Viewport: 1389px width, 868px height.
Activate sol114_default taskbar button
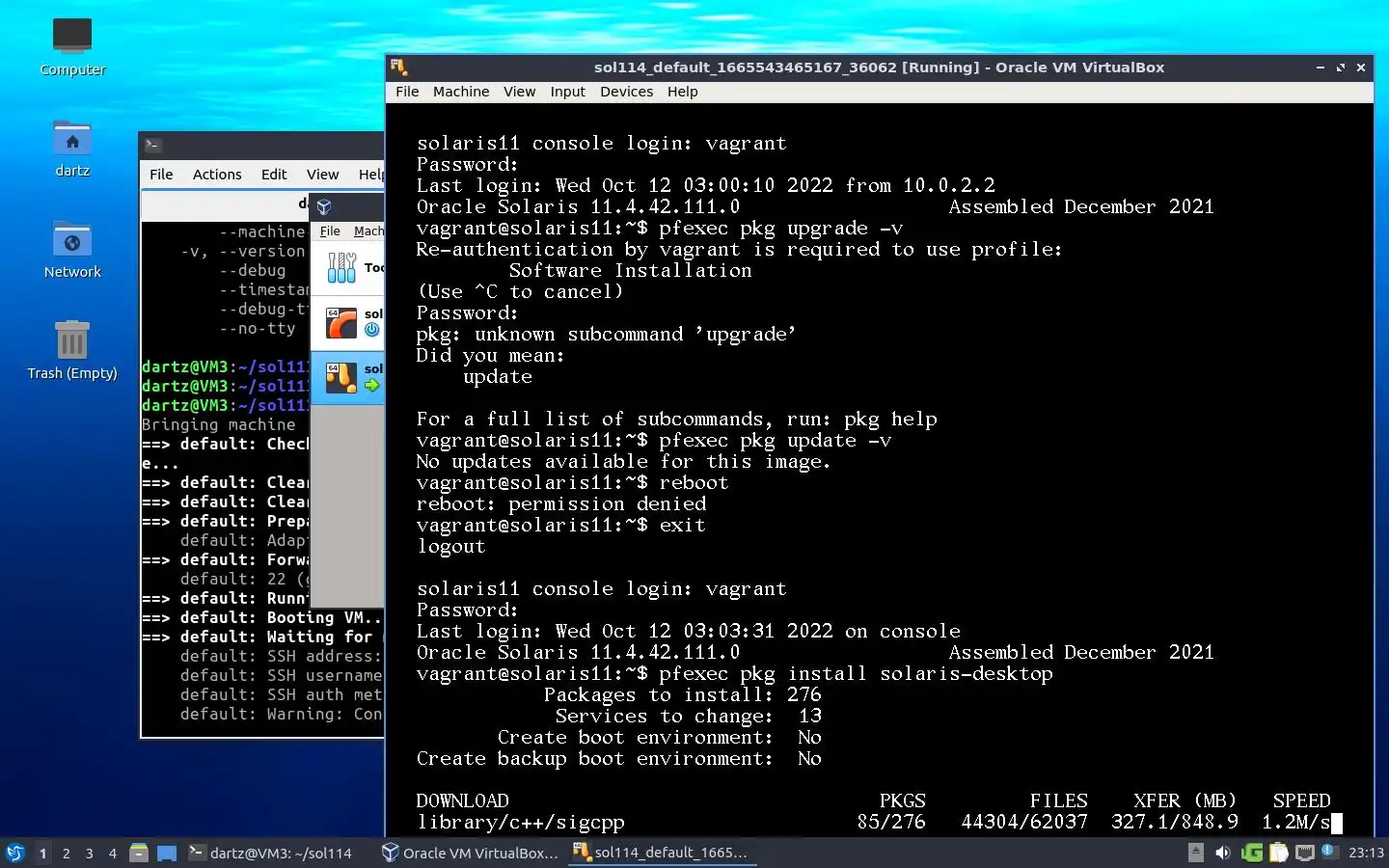click(662, 853)
